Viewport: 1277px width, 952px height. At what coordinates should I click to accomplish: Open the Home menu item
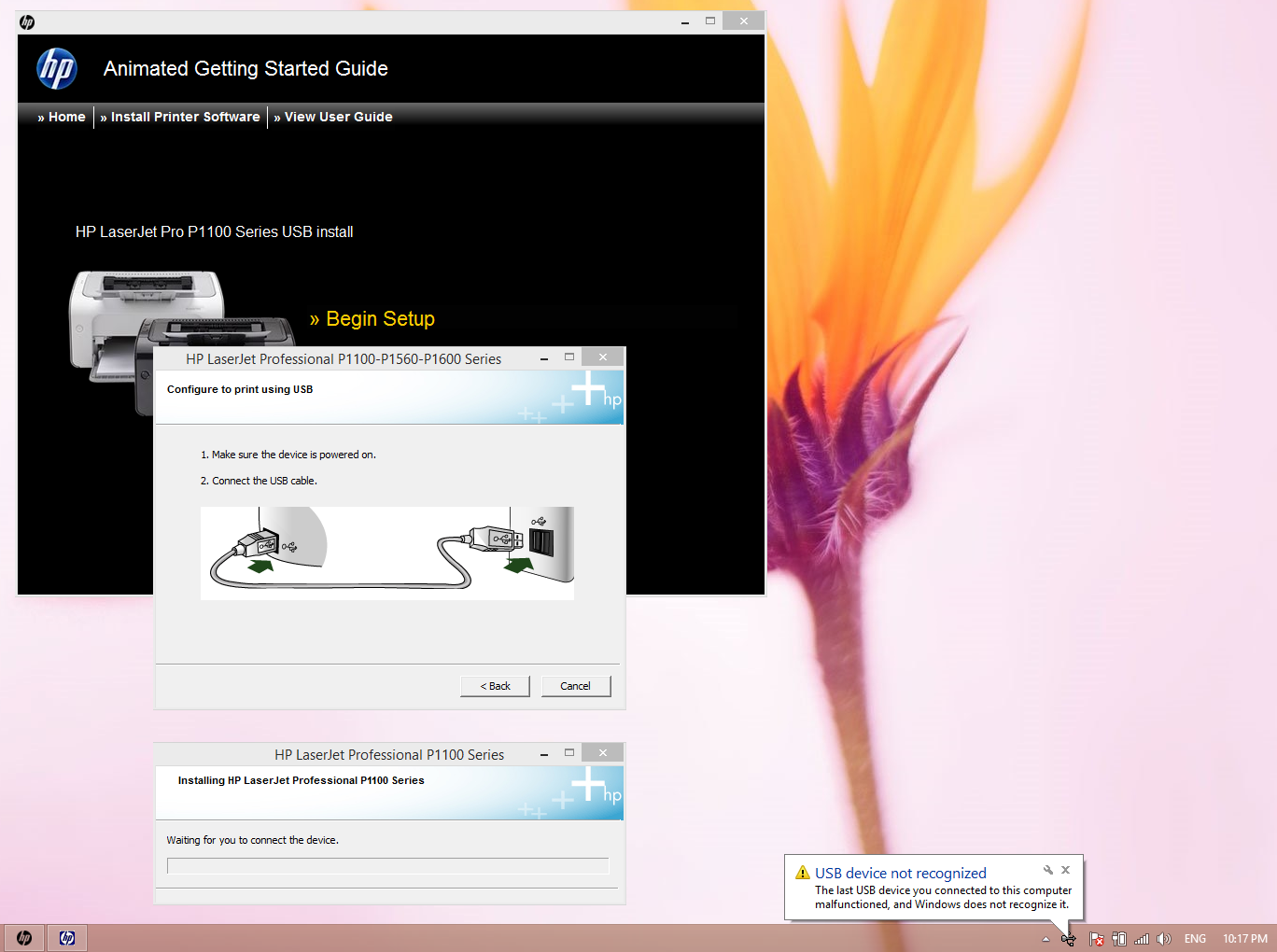coord(62,117)
